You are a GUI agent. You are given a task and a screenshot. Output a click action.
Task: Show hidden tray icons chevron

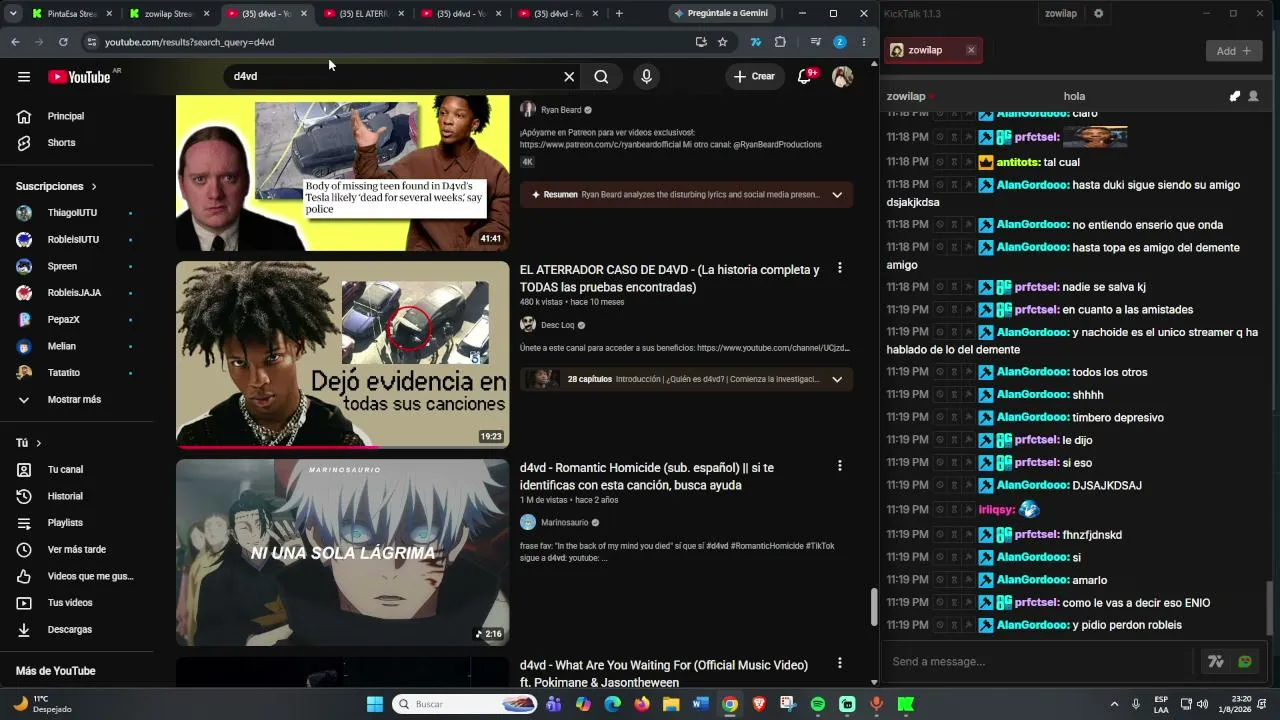coord(1114,705)
